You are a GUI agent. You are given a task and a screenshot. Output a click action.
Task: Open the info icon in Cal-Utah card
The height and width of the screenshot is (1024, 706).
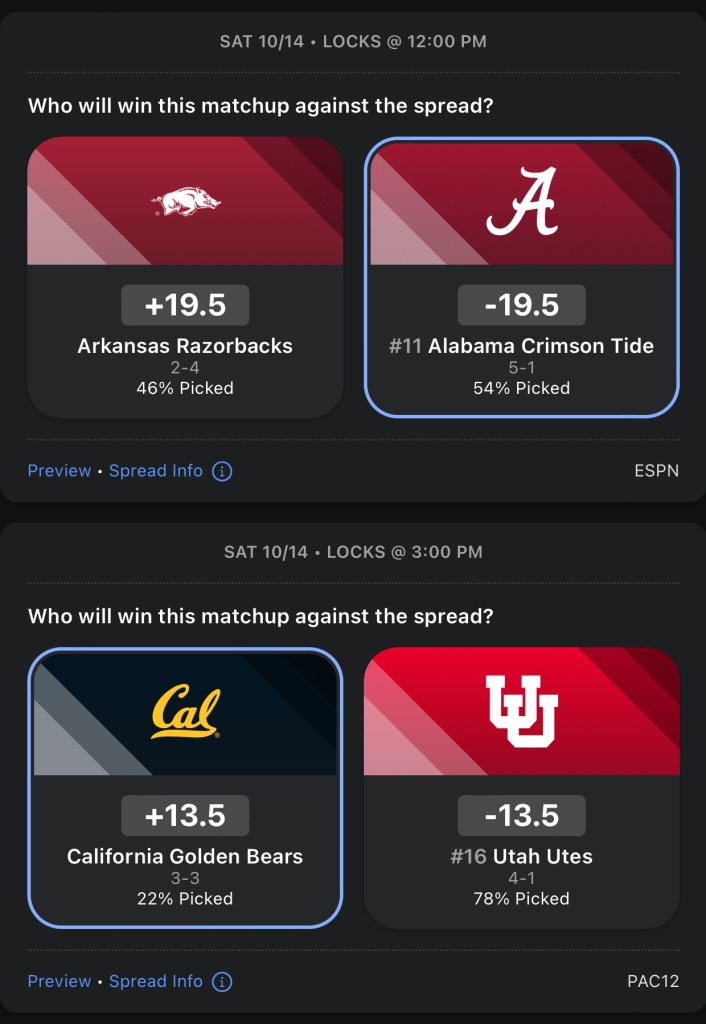tap(222, 981)
